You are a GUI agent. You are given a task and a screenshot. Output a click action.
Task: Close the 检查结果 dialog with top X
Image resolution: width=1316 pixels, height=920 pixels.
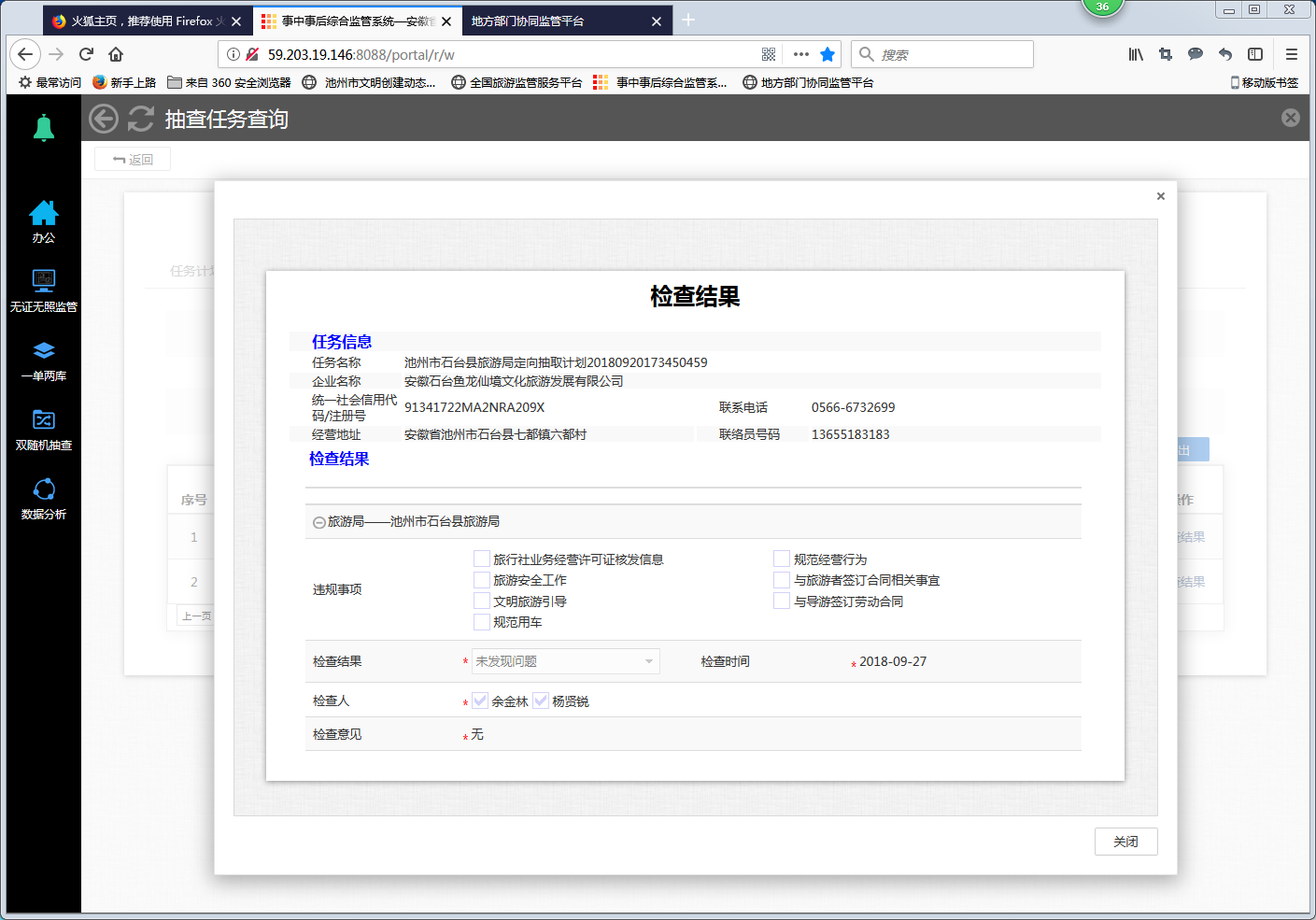coord(1161,196)
